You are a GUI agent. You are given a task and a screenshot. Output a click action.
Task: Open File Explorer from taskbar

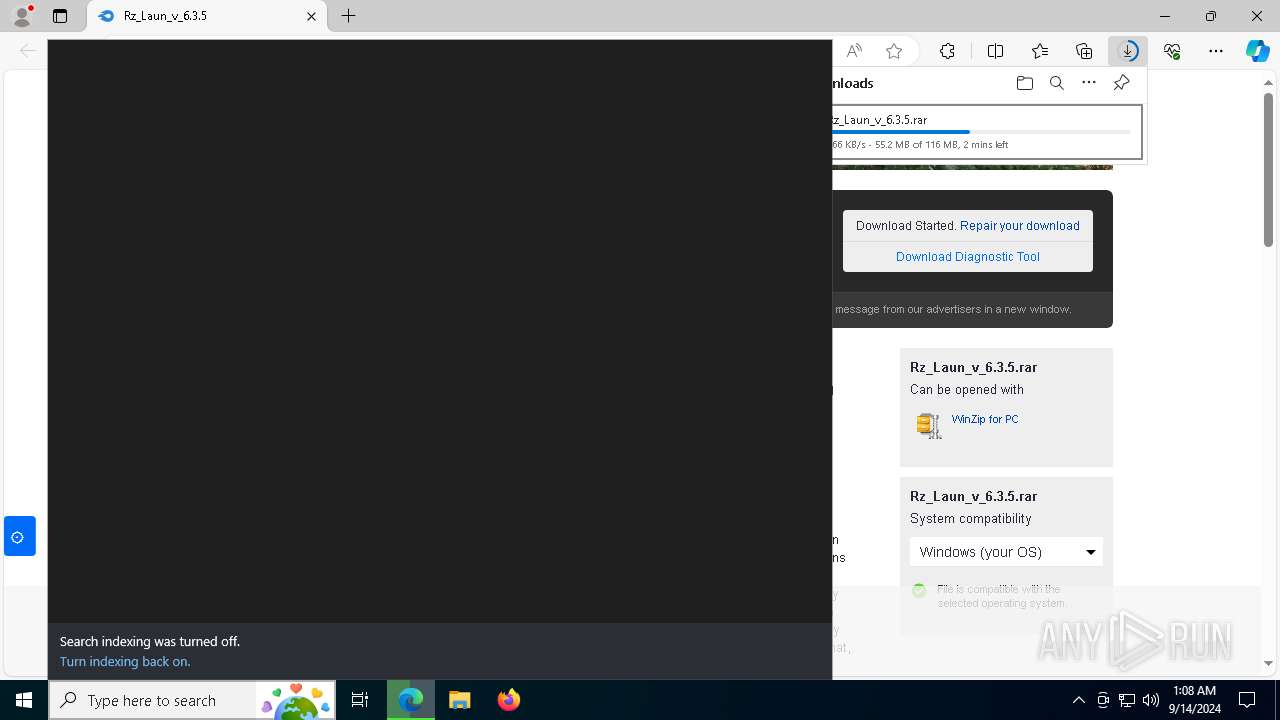(x=459, y=700)
